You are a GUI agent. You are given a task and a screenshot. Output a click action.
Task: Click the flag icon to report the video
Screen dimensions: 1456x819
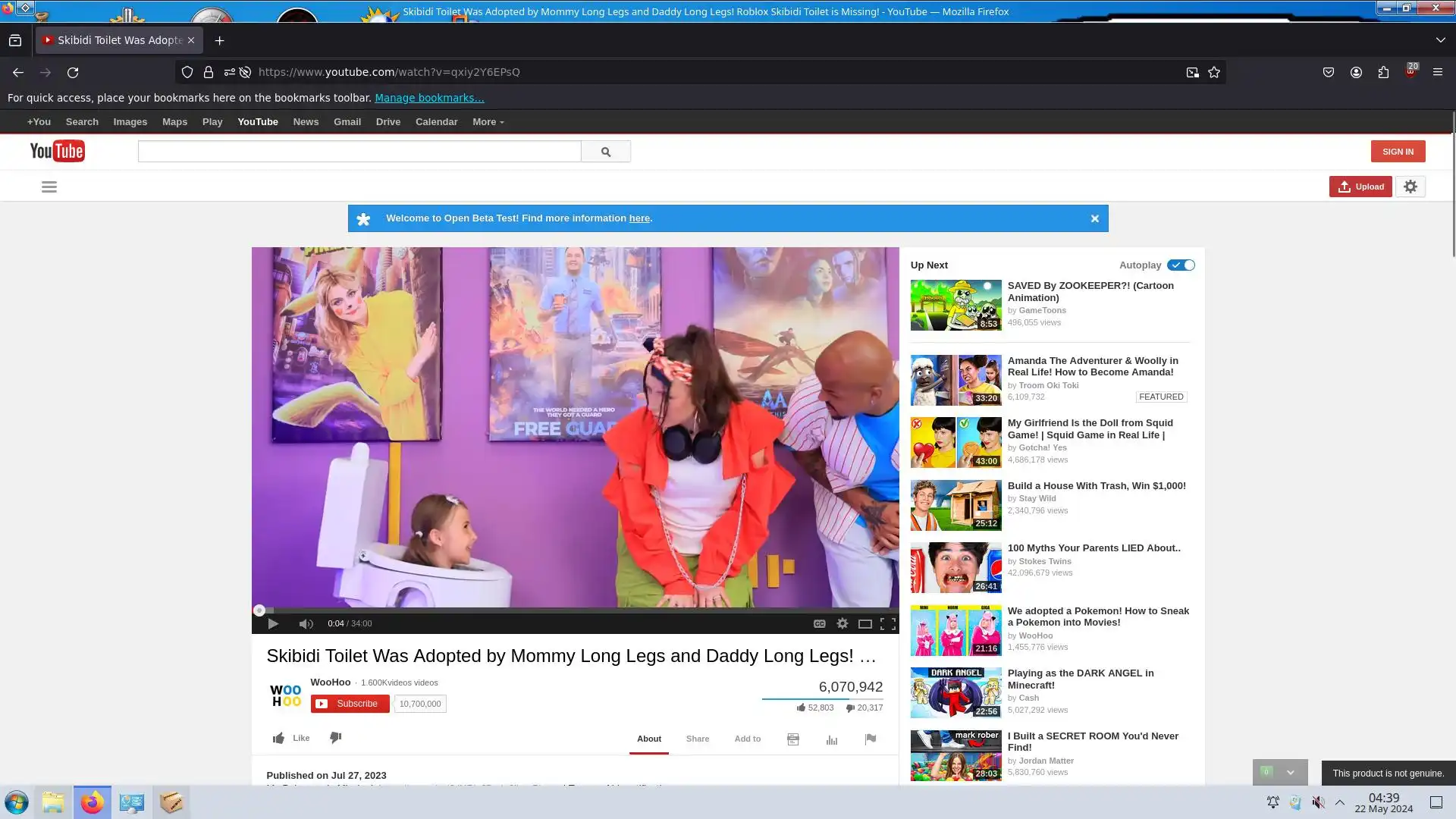[870, 739]
